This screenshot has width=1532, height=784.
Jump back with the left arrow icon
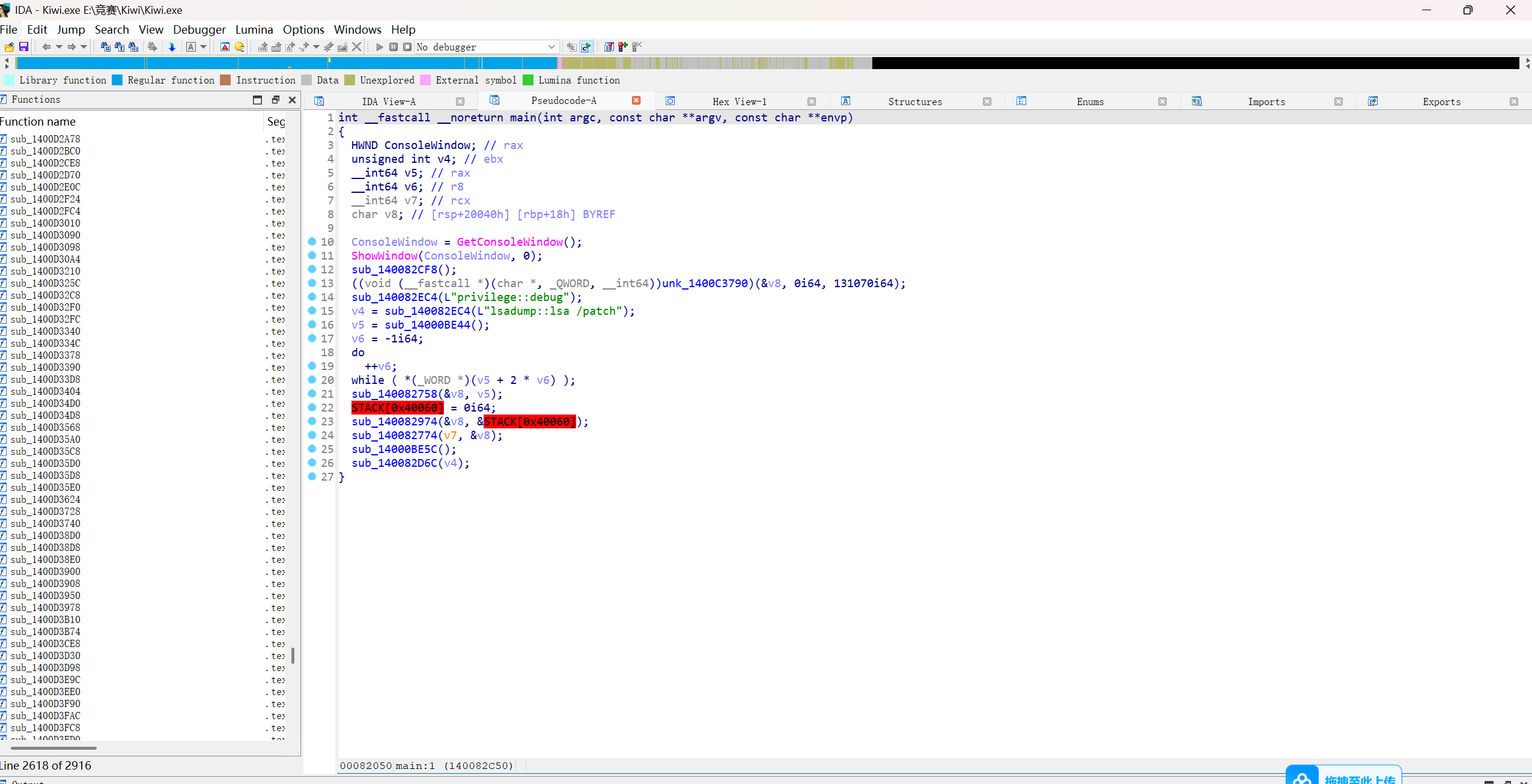[46, 47]
